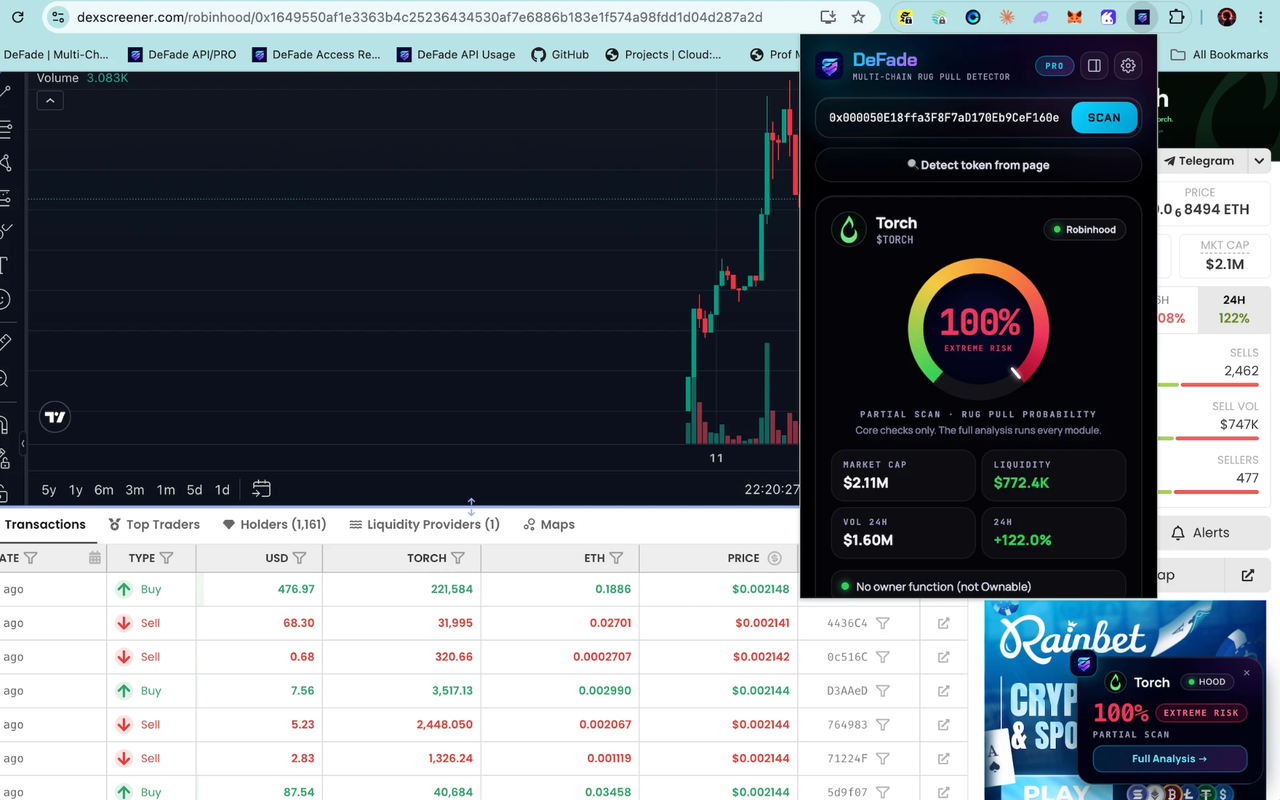Viewport: 1280px width, 800px height.
Task: Open DeFade settings gear
Action: pos(1128,66)
